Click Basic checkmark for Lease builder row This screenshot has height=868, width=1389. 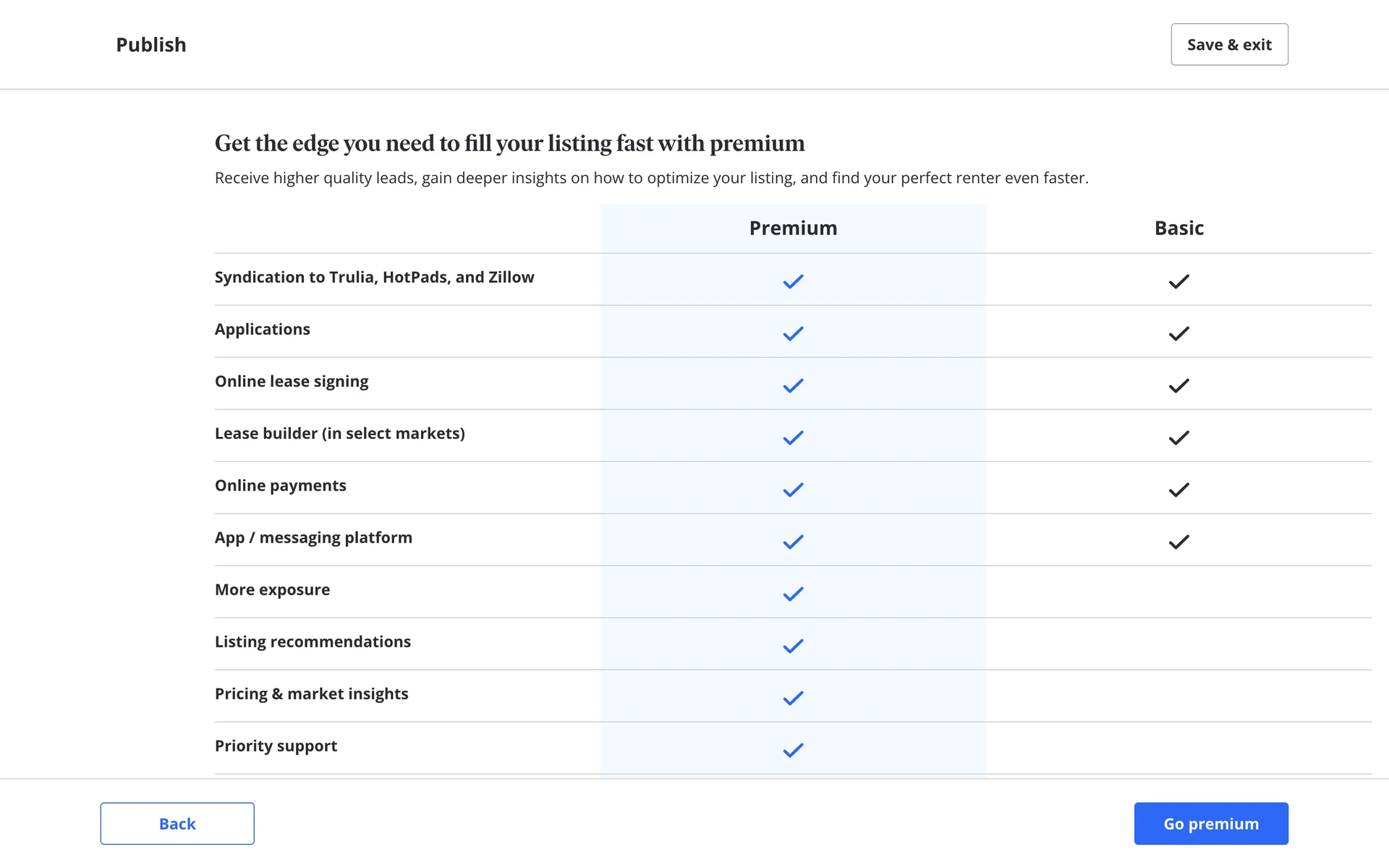[1178, 438]
